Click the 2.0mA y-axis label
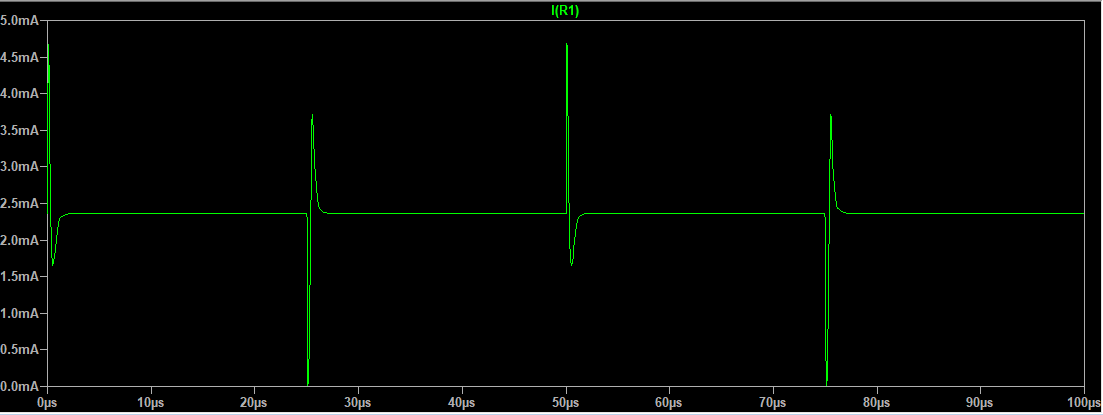 [19, 240]
